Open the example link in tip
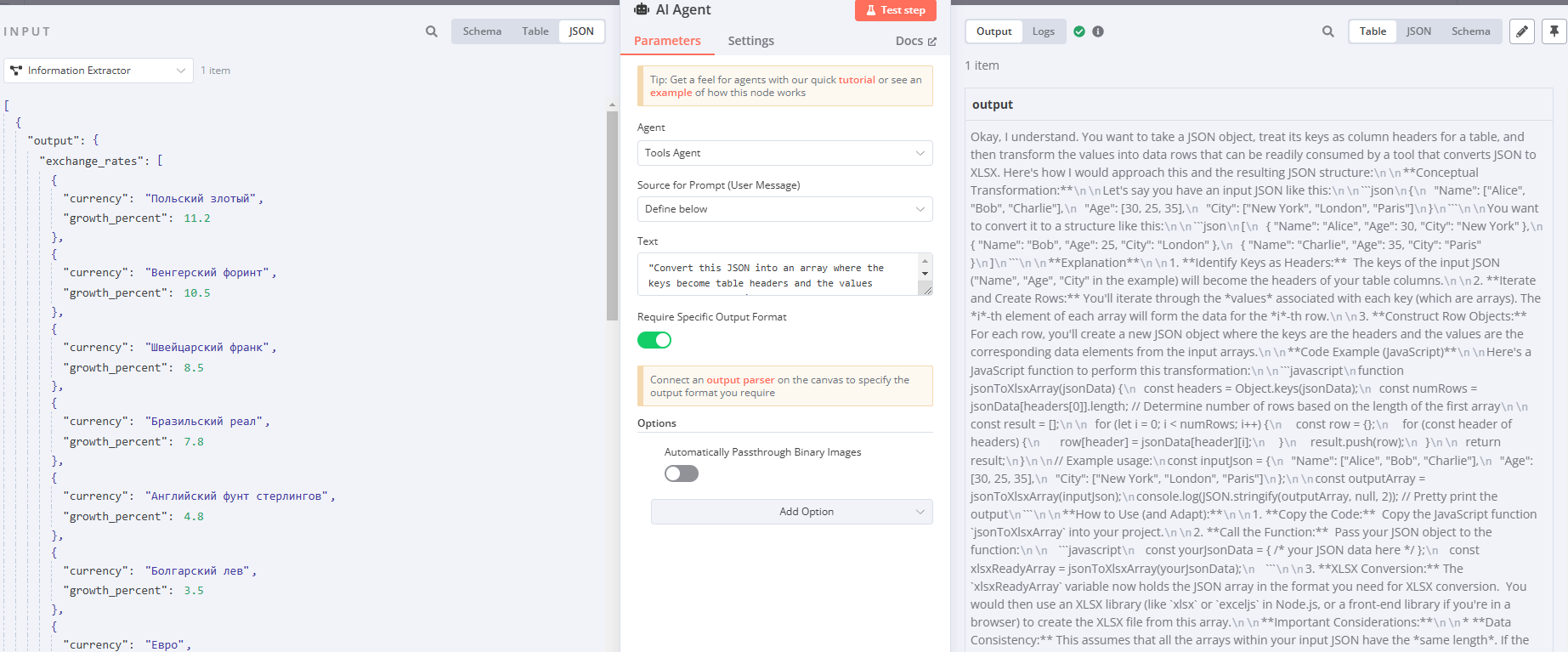The height and width of the screenshot is (652, 1568). 671,93
